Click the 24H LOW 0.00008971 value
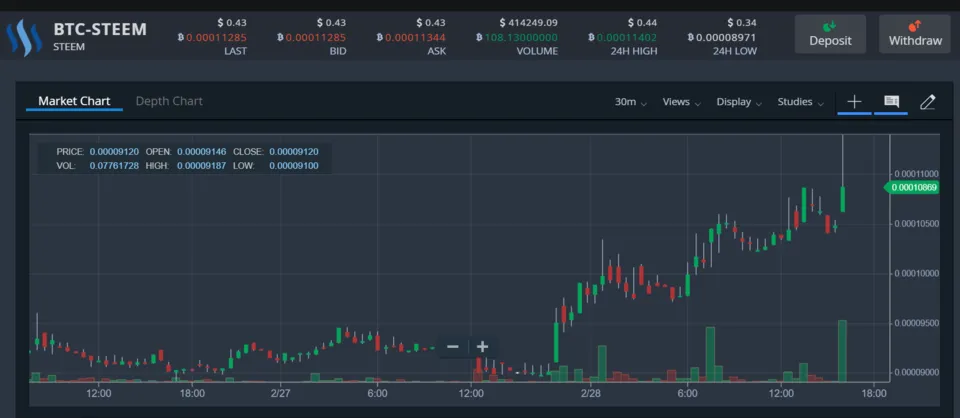Viewport: 960px width, 418px height. [x=726, y=37]
